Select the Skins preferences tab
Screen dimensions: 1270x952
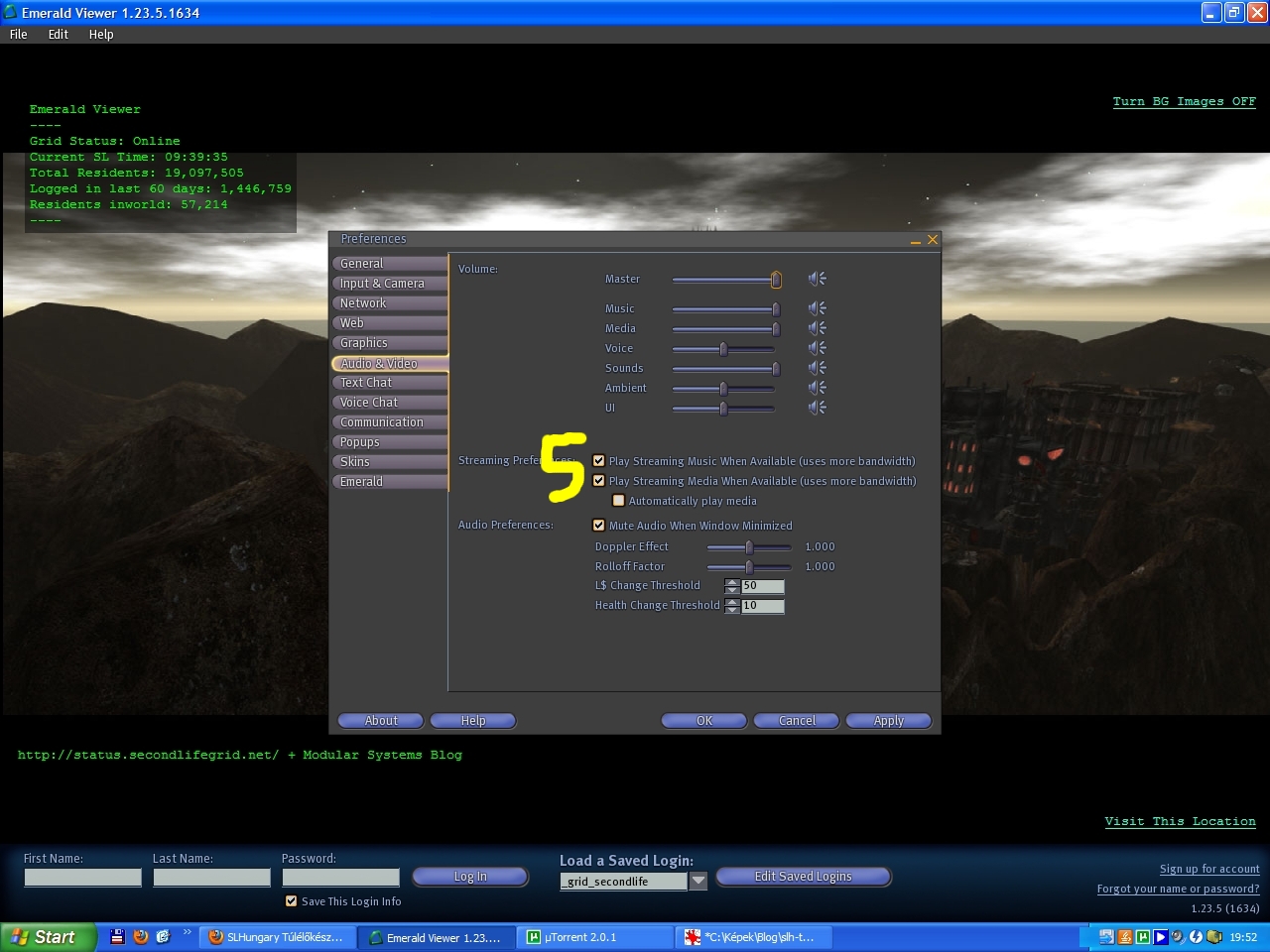pos(390,461)
